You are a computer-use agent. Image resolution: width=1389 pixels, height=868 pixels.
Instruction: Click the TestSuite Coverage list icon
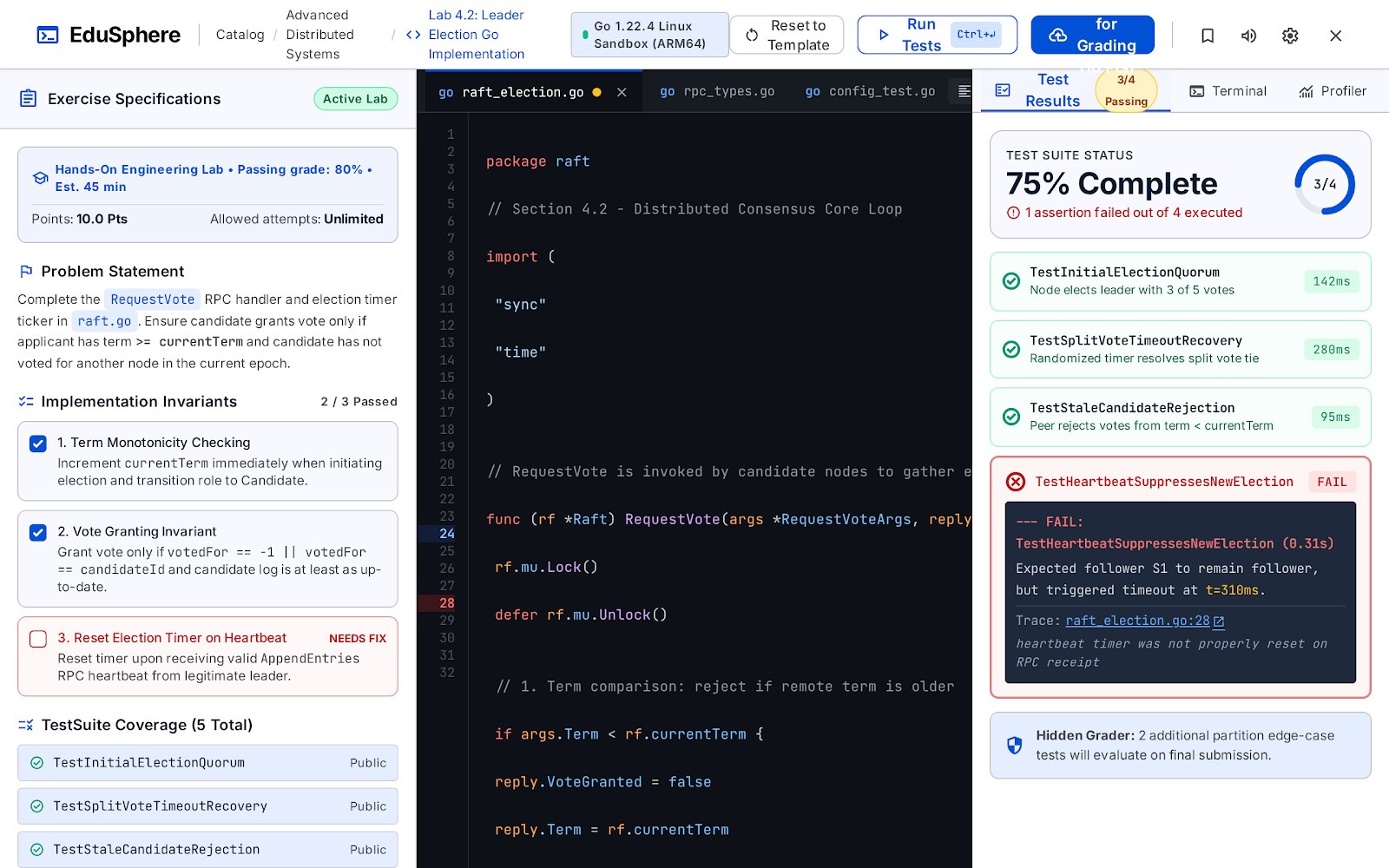click(x=26, y=725)
